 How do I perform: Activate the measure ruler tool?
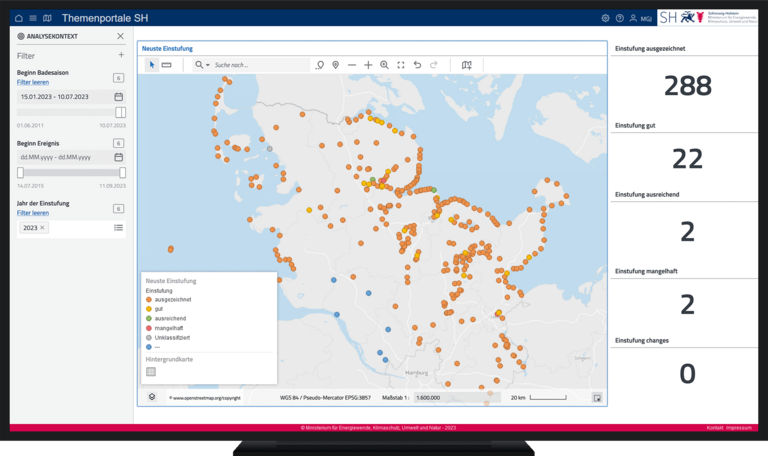[x=167, y=65]
